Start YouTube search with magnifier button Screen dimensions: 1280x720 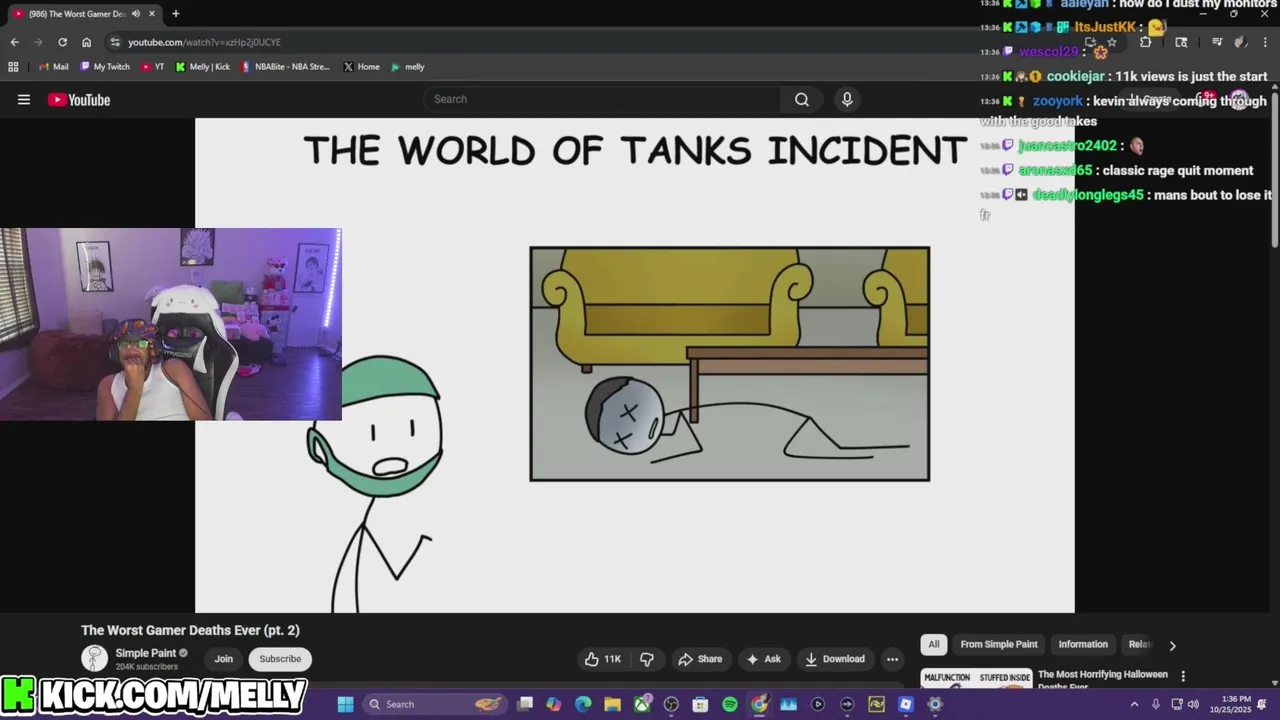click(801, 99)
